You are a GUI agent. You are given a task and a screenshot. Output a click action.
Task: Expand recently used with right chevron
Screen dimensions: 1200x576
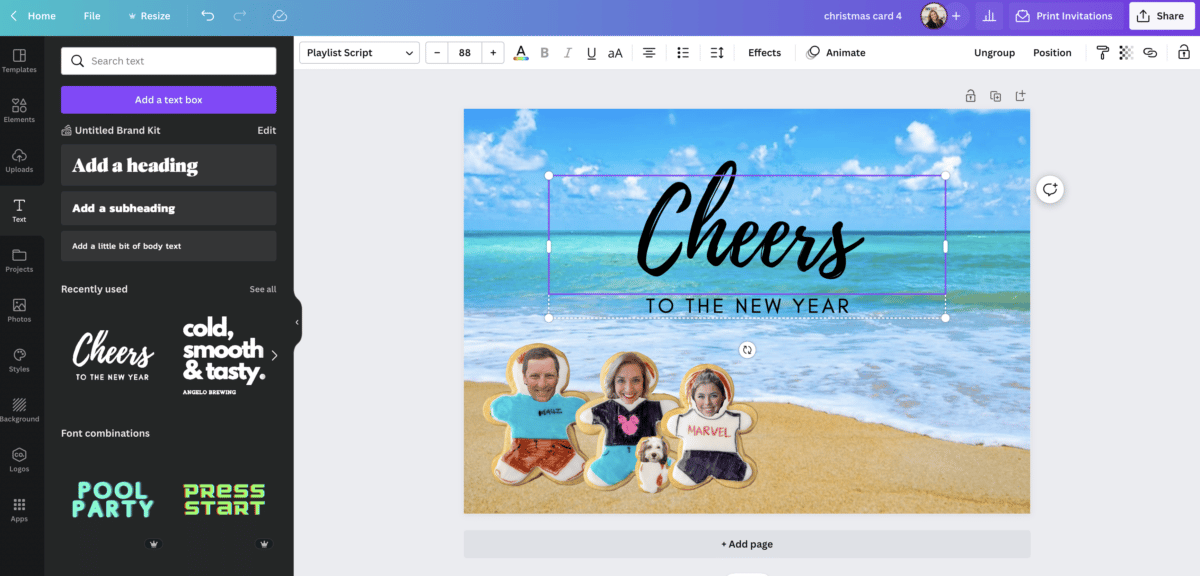(x=274, y=355)
